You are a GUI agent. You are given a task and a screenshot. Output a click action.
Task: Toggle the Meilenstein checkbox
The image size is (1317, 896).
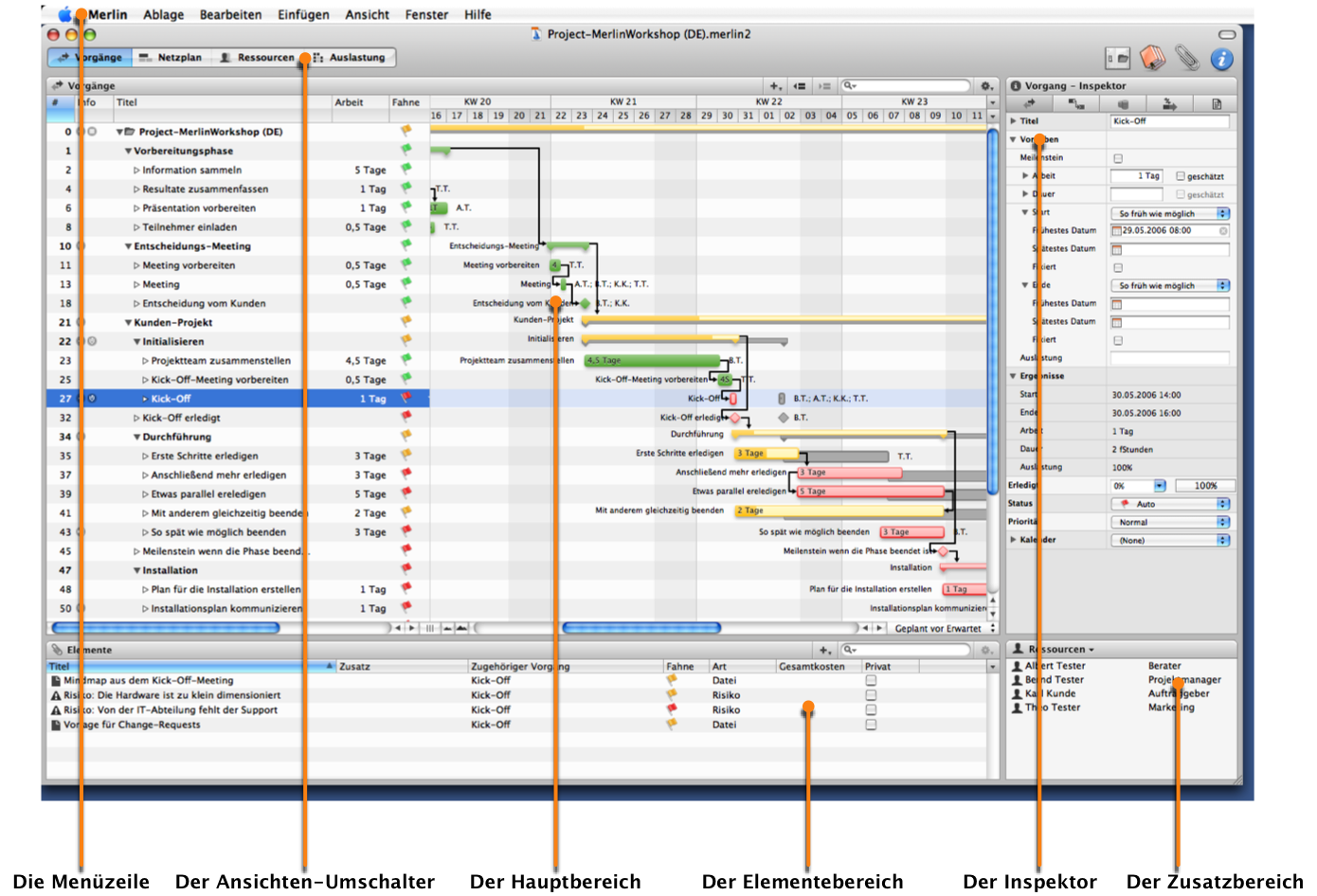click(1118, 158)
